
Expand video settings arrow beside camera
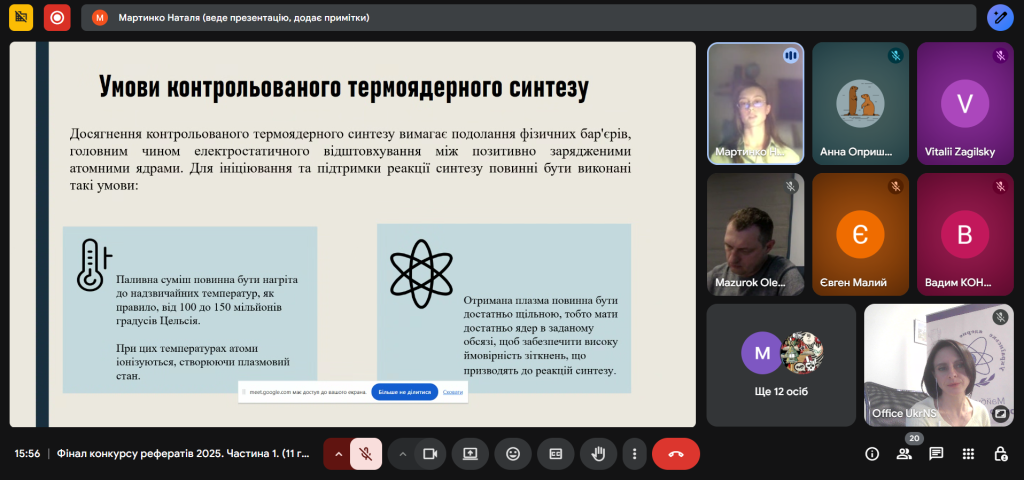click(x=403, y=453)
